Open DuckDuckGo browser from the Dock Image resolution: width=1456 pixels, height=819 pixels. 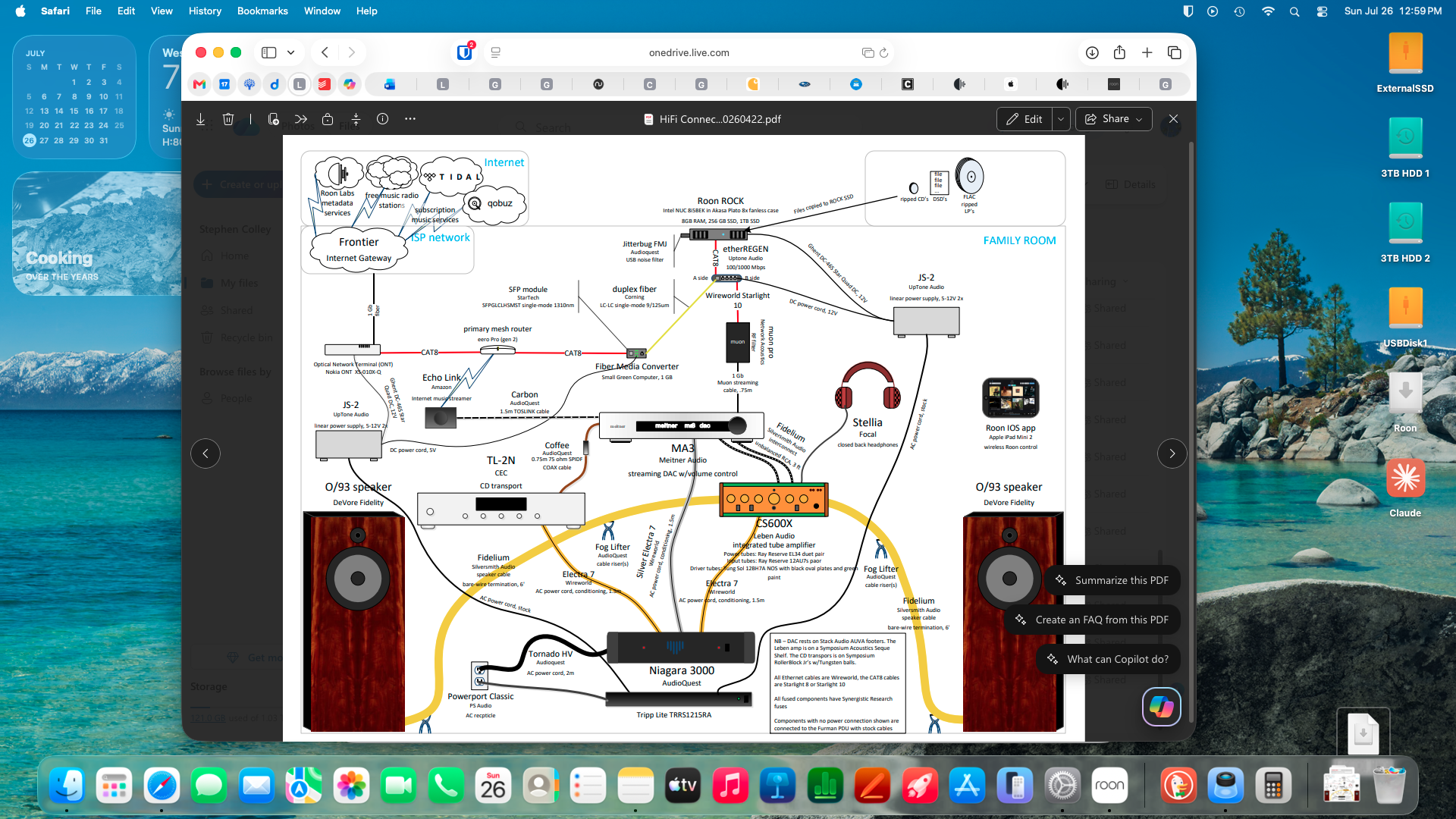coord(1178,786)
